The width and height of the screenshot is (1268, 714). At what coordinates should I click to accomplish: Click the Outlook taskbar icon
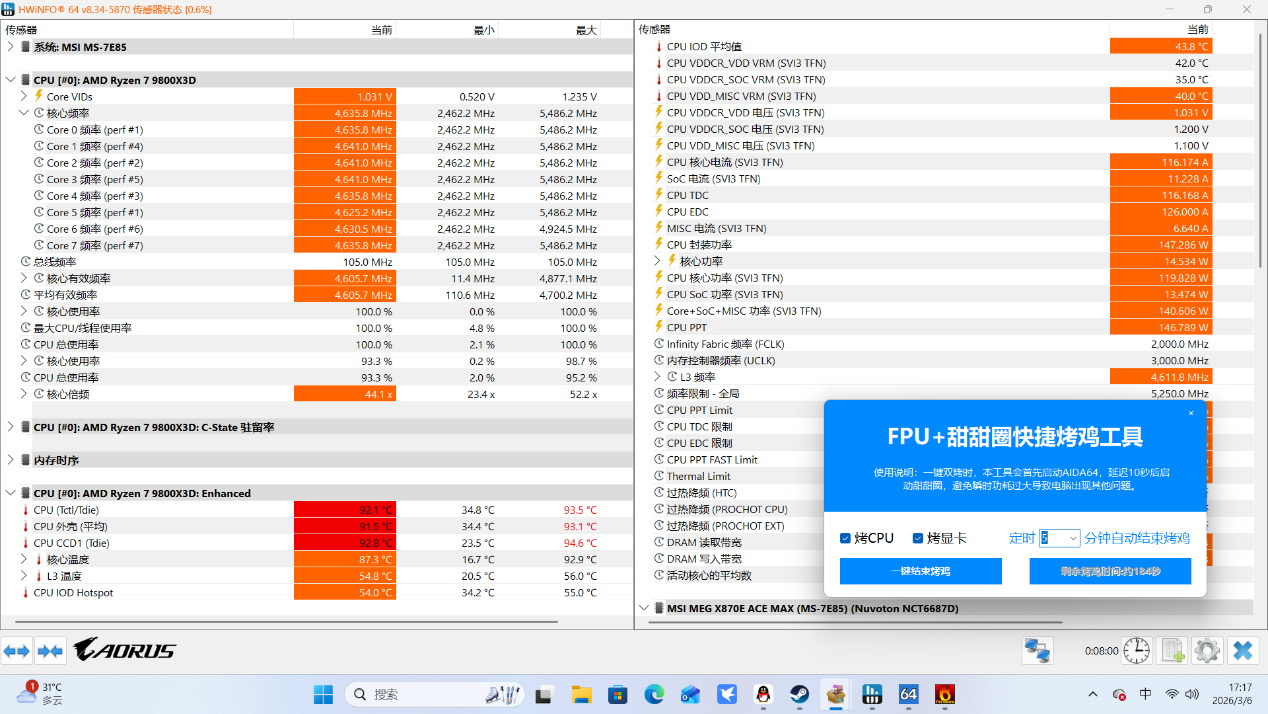pos(690,694)
